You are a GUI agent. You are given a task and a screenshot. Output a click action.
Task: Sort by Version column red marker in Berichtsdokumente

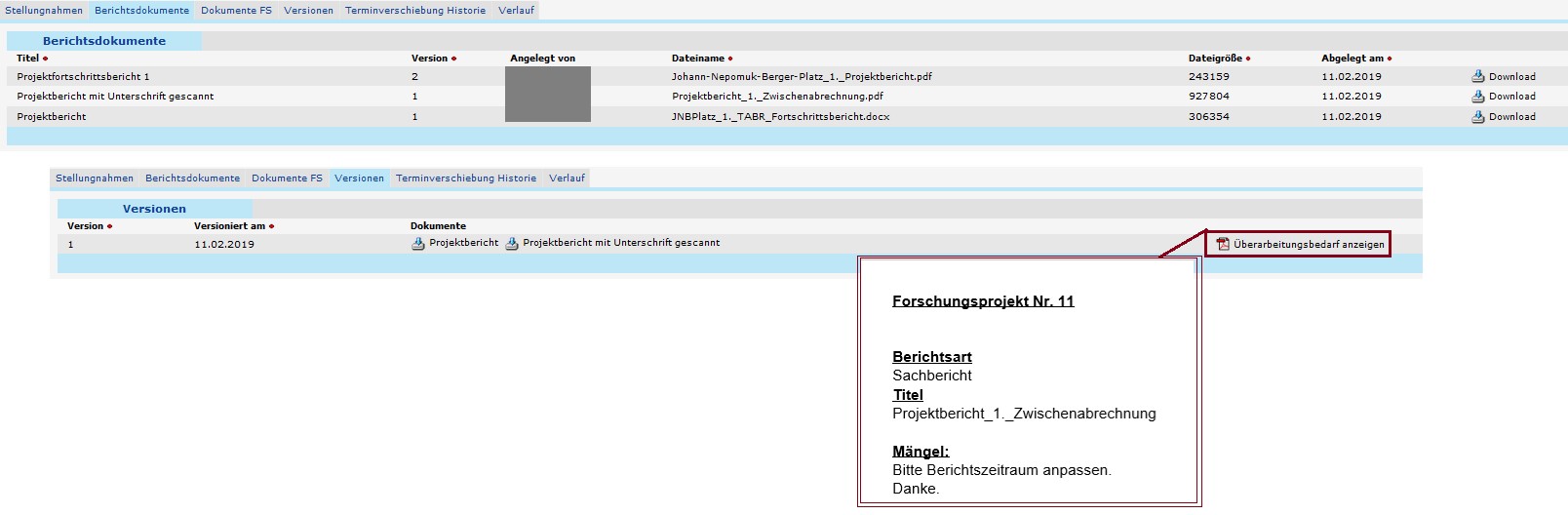(x=454, y=59)
